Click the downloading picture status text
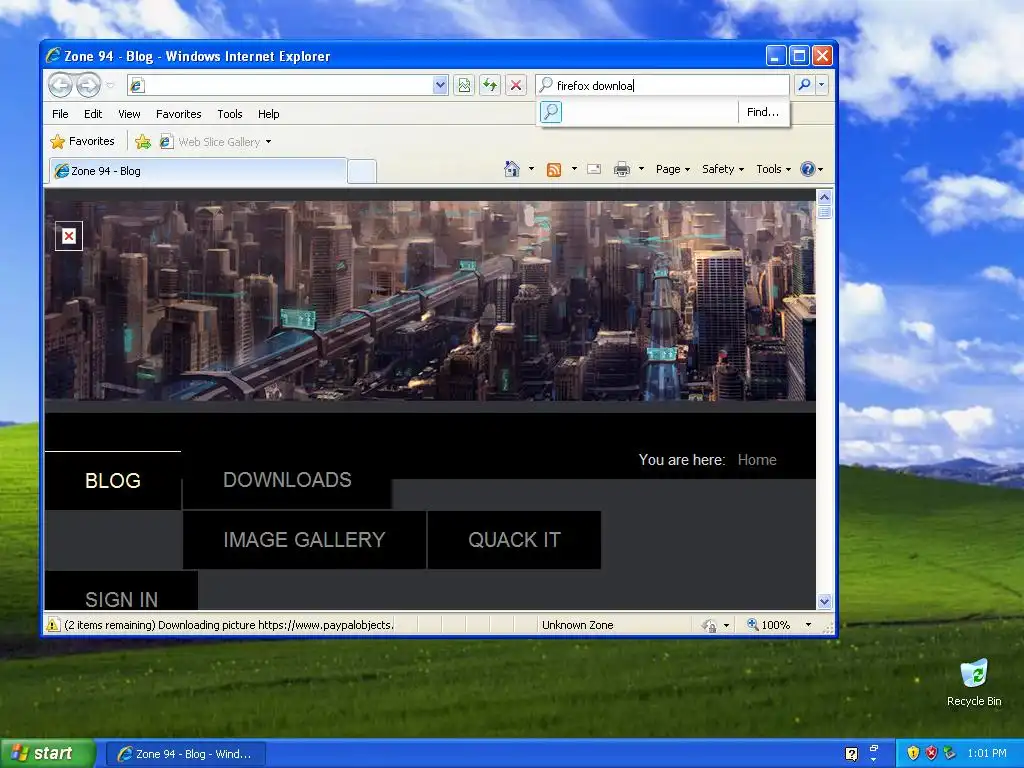1024x768 pixels. 229,625
